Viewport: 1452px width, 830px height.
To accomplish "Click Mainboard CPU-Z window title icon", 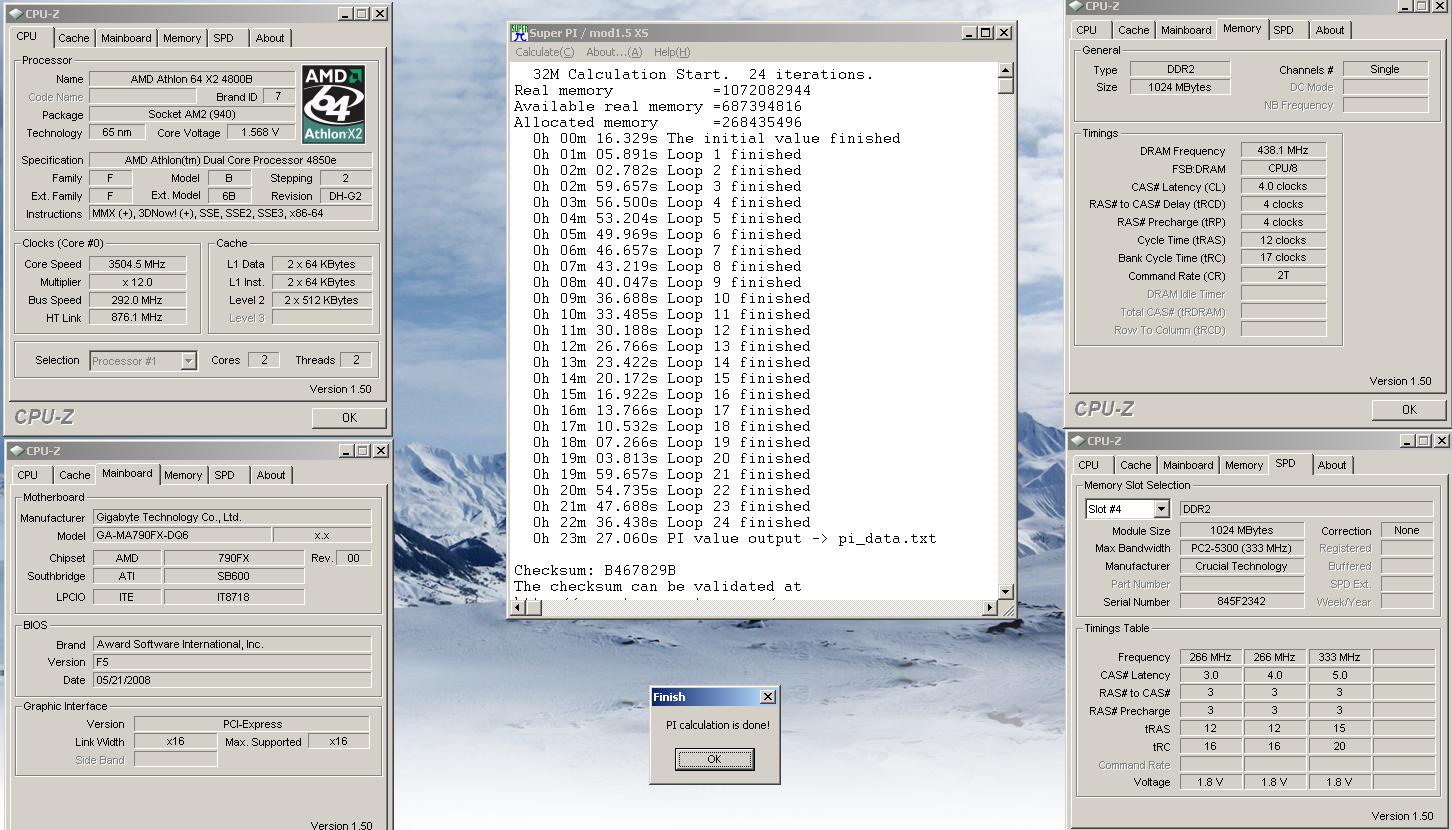I will click(17, 451).
